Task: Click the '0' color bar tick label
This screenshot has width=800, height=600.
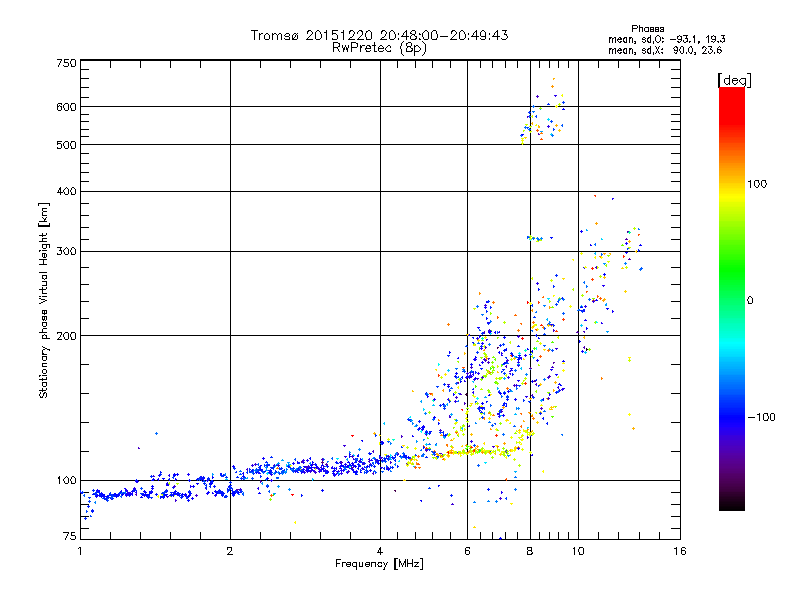Action: [750, 301]
